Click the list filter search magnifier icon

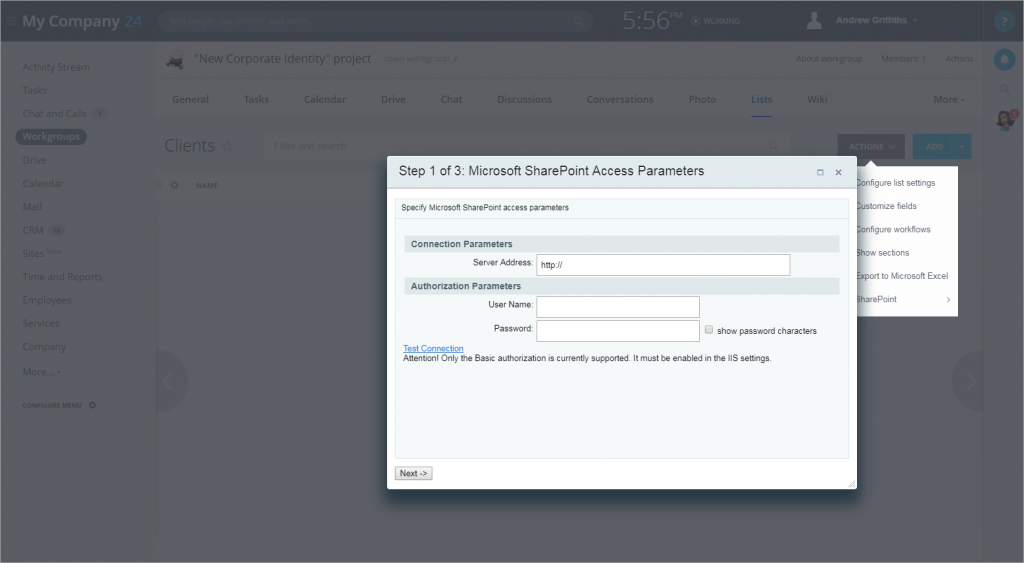pos(774,146)
